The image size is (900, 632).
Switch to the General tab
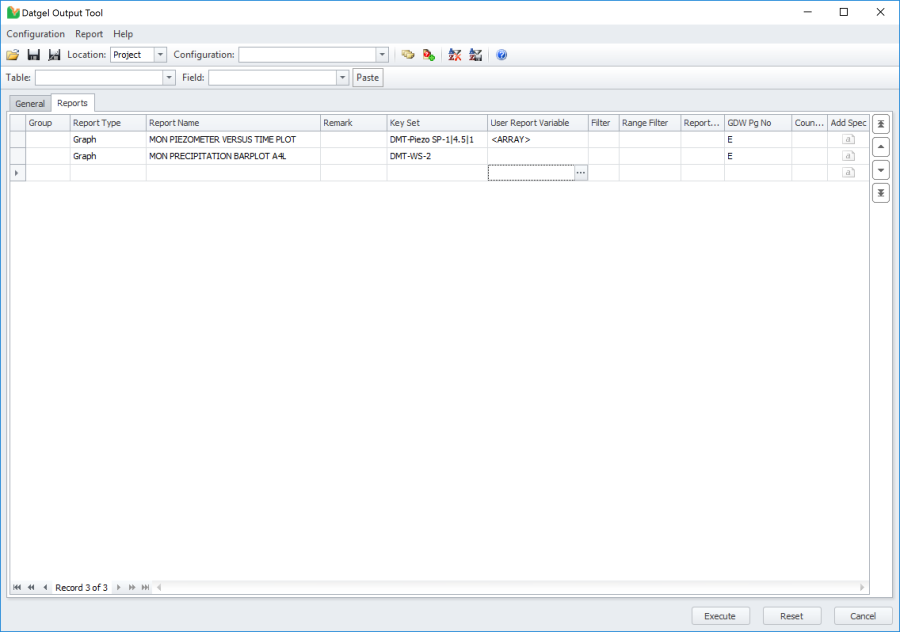point(30,103)
